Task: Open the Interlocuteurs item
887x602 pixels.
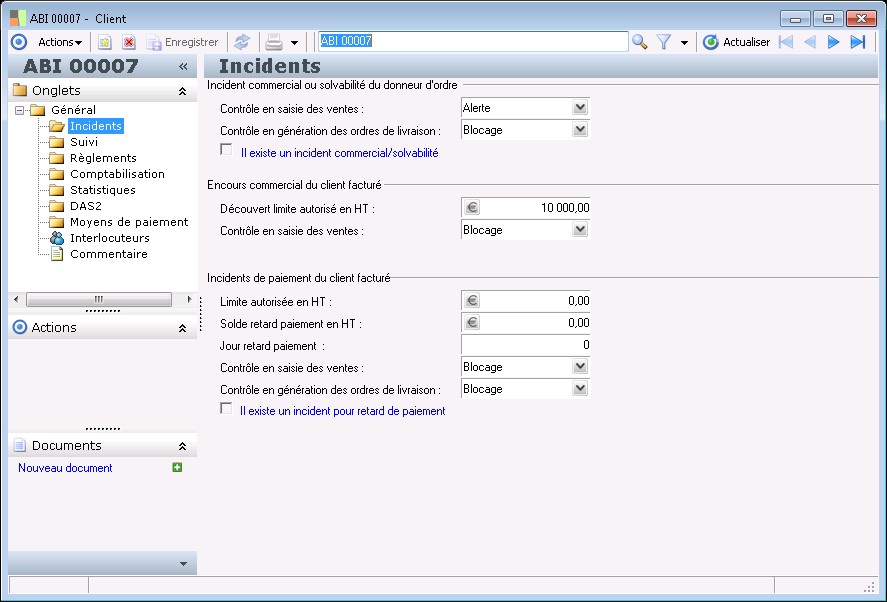Action: tap(110, 238)
